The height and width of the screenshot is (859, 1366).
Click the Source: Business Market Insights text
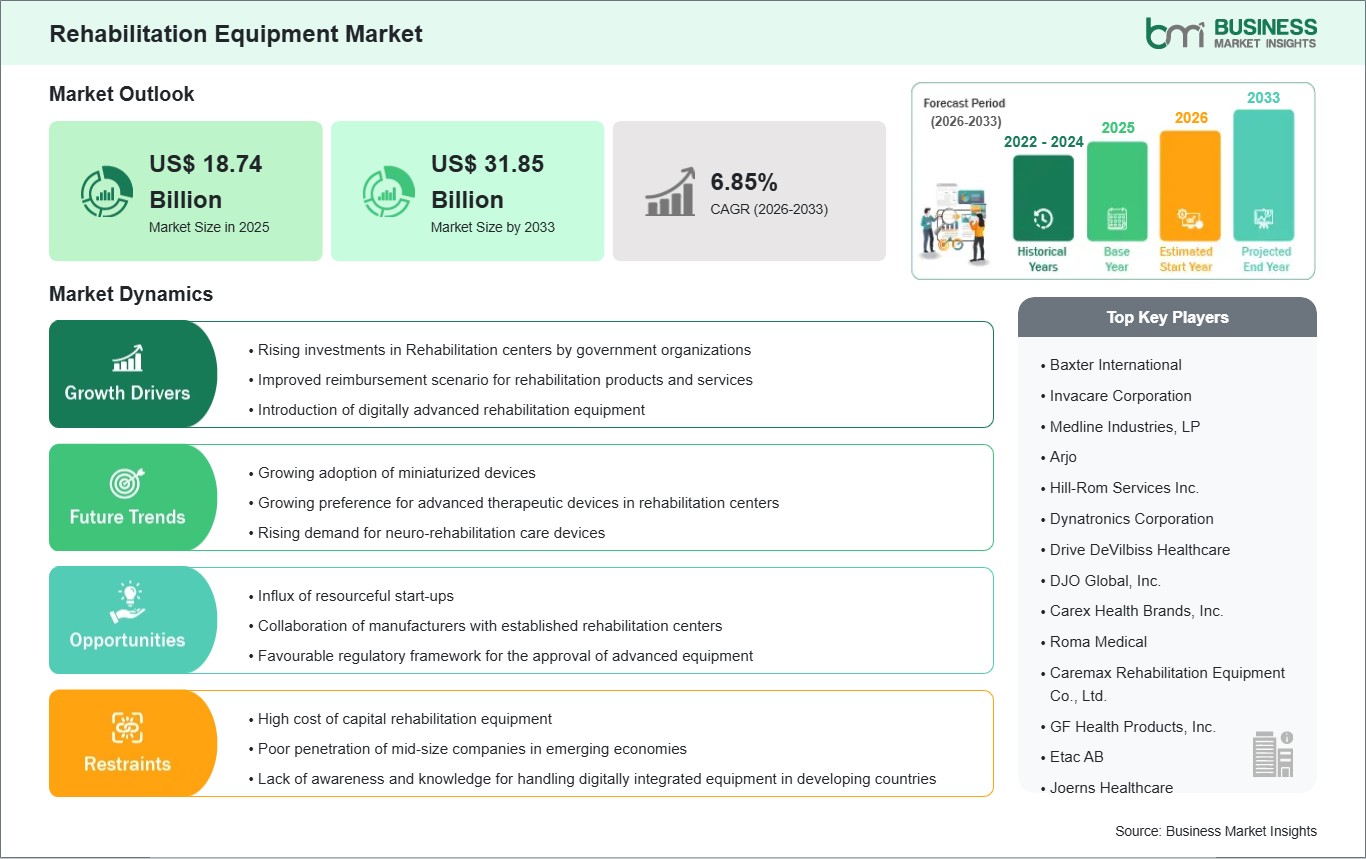[1215, 831]
